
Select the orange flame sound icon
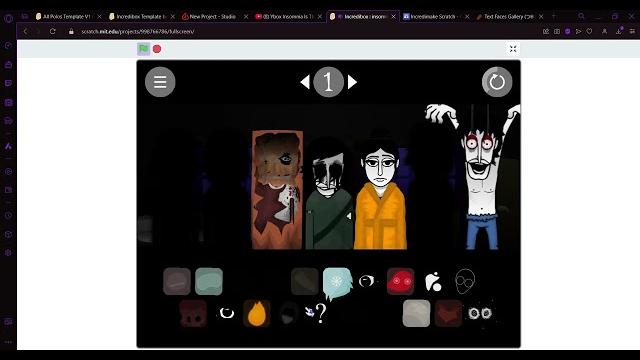(x=257, y=313)
